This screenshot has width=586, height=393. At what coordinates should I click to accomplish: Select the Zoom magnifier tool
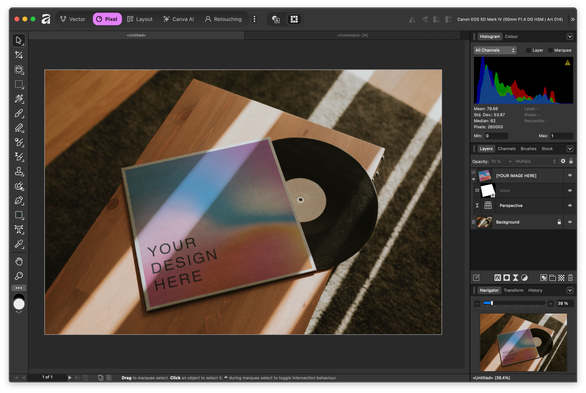coord(19,276)
